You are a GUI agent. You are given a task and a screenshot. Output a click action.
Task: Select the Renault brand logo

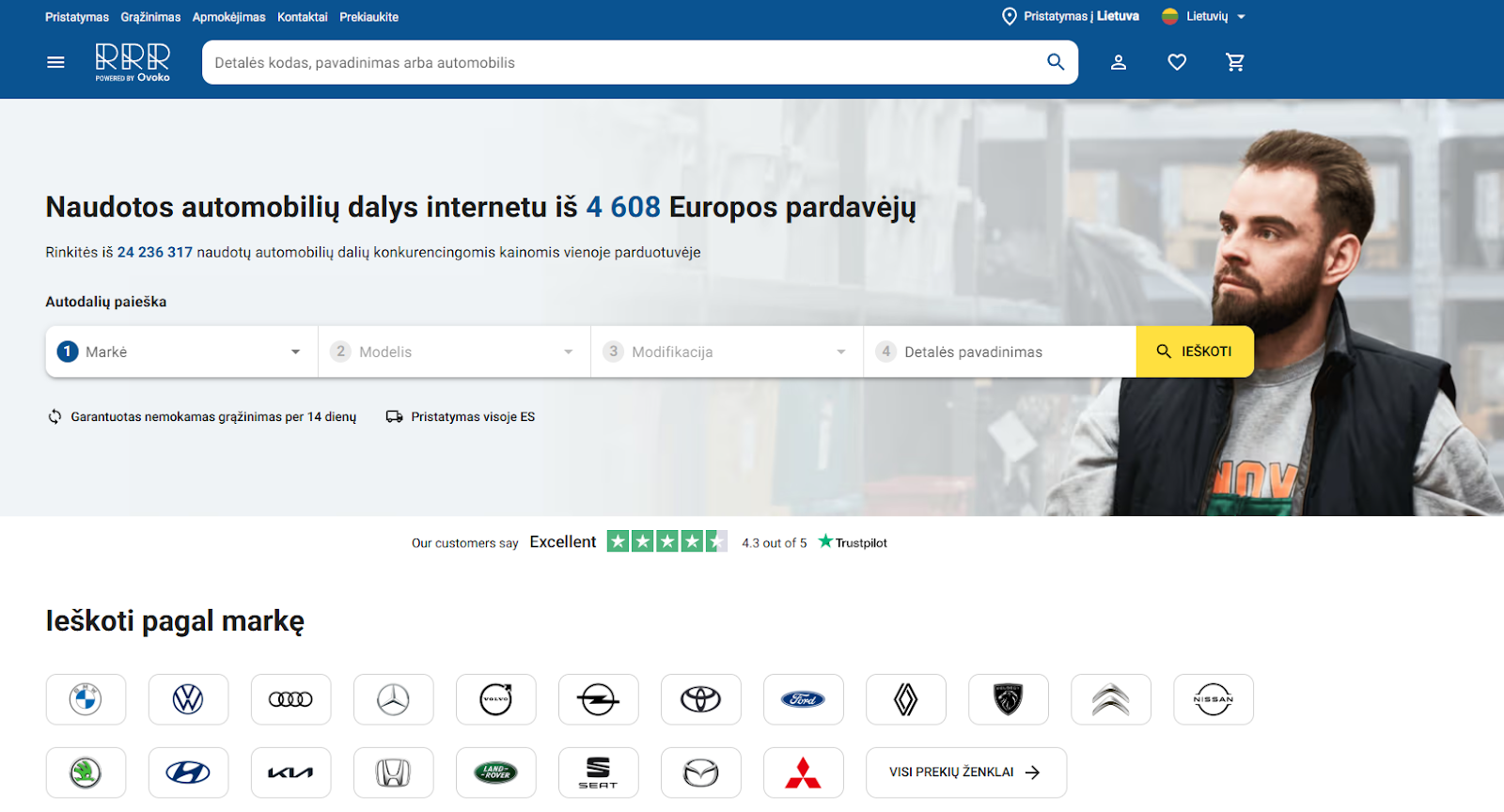pos(905,699)
